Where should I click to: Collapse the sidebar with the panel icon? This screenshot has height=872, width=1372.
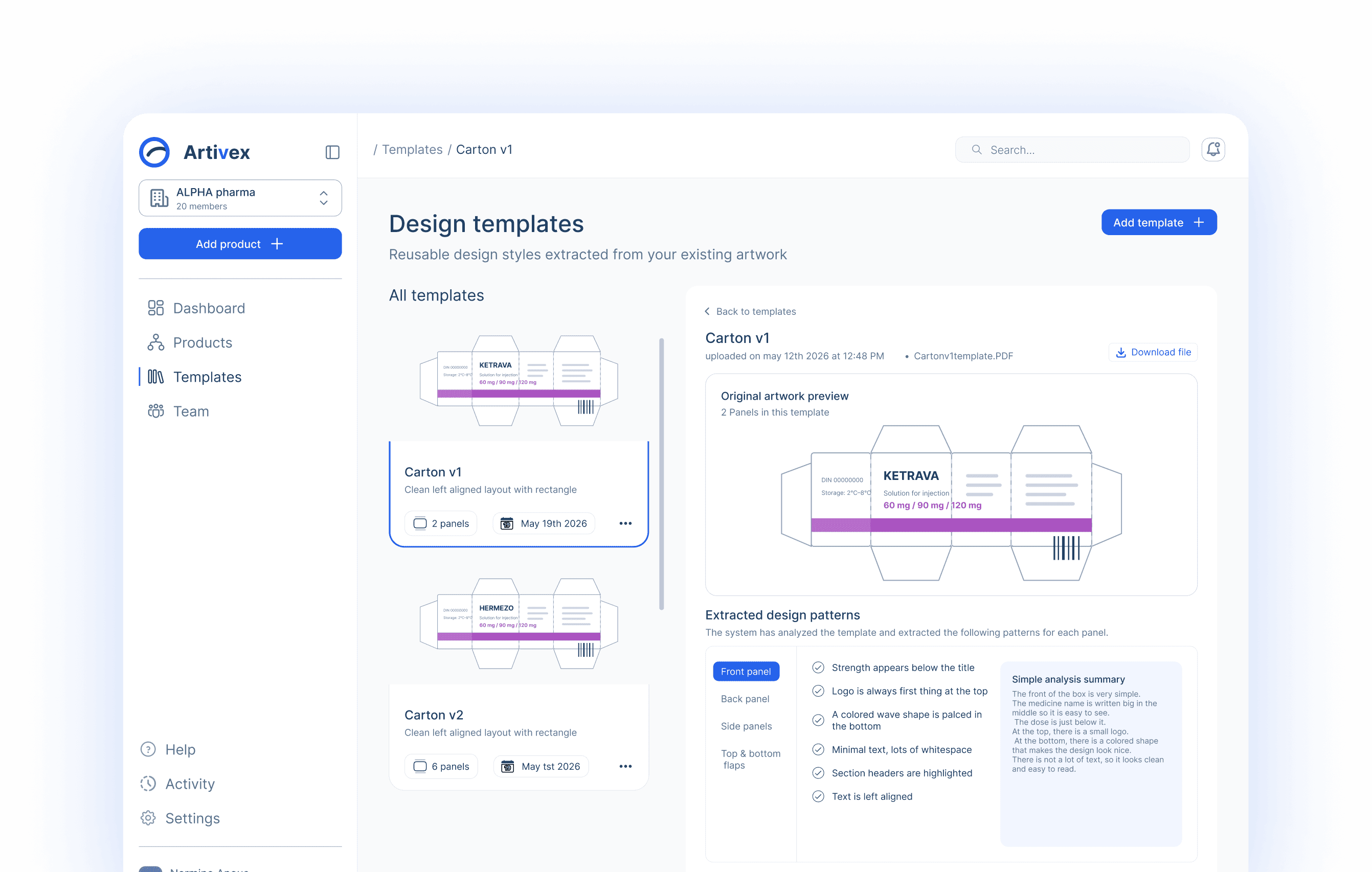tap(333, 152)
